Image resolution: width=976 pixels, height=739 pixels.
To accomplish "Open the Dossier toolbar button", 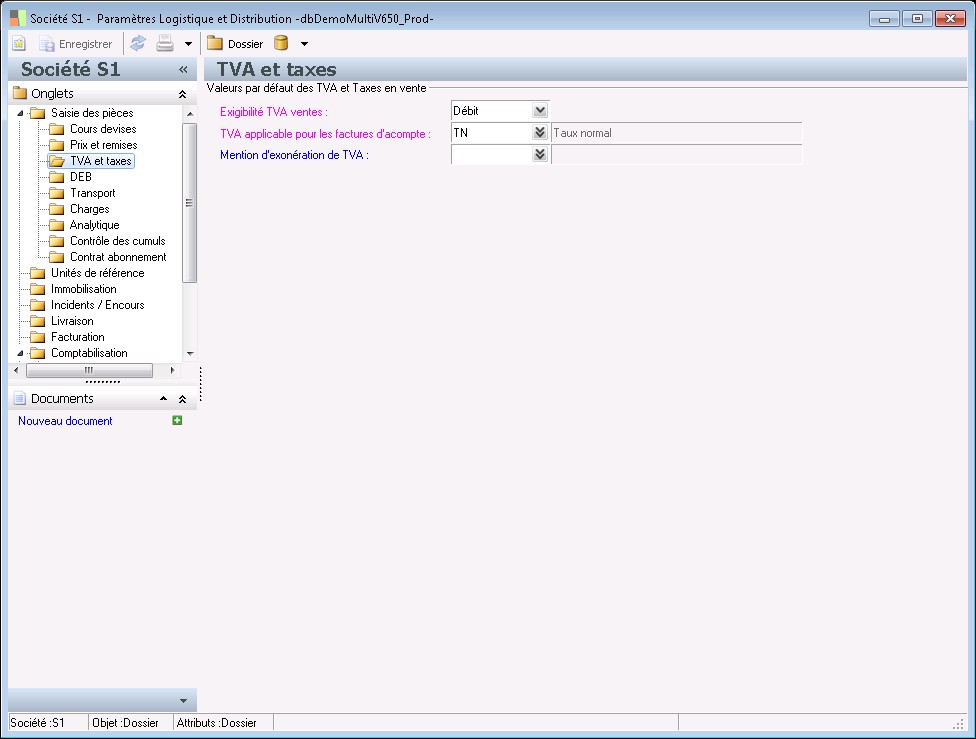I will [x=235, y=44].
